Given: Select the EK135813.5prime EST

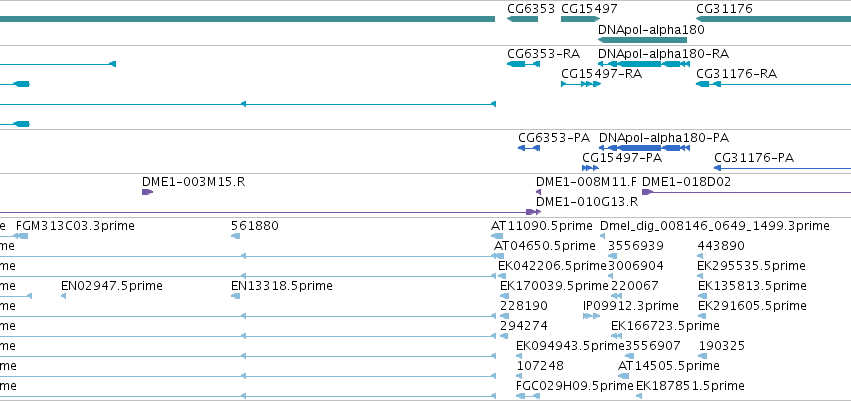Looking at the screenshot, I should pos(702,296).
